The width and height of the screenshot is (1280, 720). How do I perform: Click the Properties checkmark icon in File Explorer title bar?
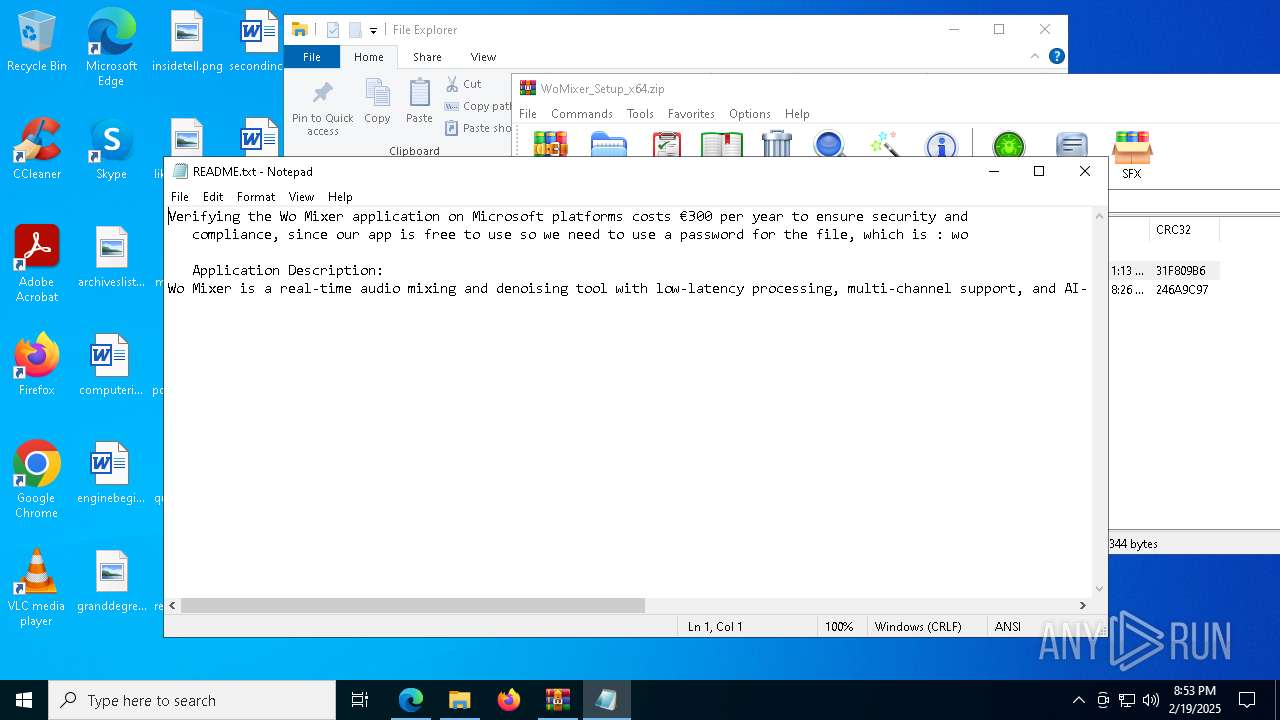point(333,30)
